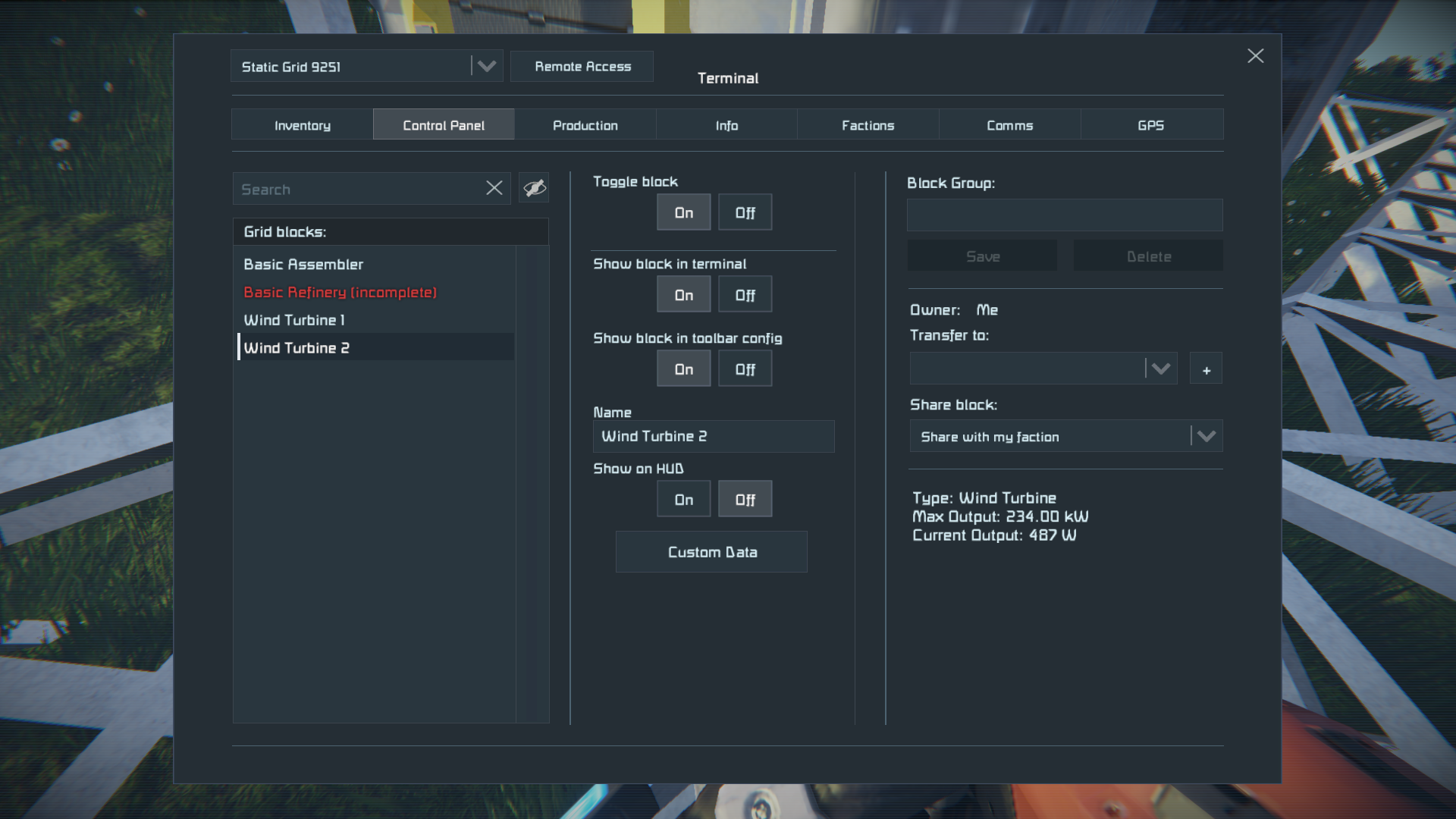The image size is (1456, 819).
Task: Select Basic Assembler in grid blocks
Action: click(303, 264)
